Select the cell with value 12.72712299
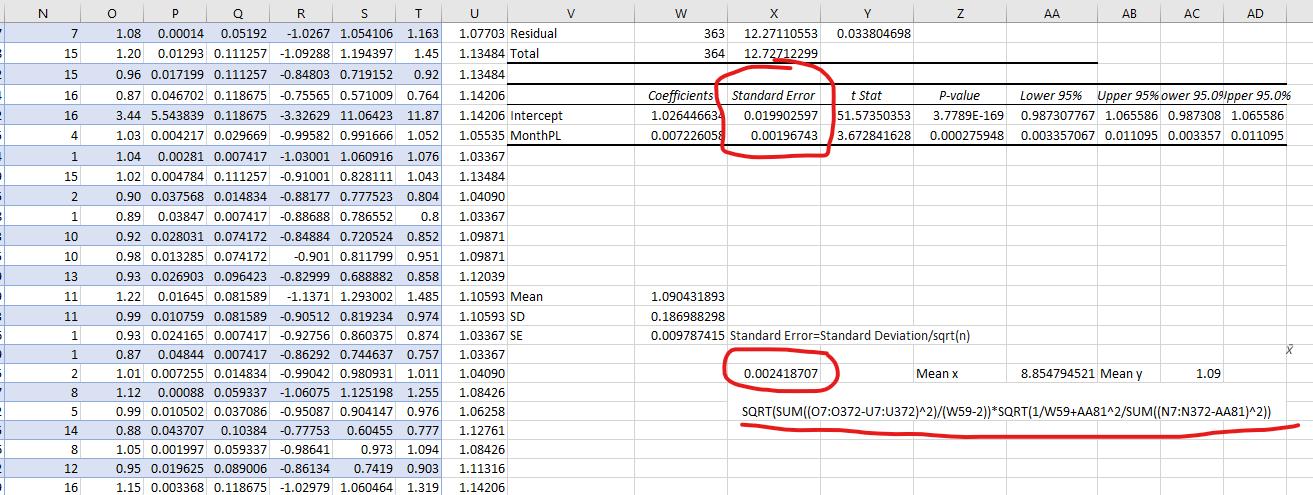Screen dimensions: 1313x495 tap(774, 53)
